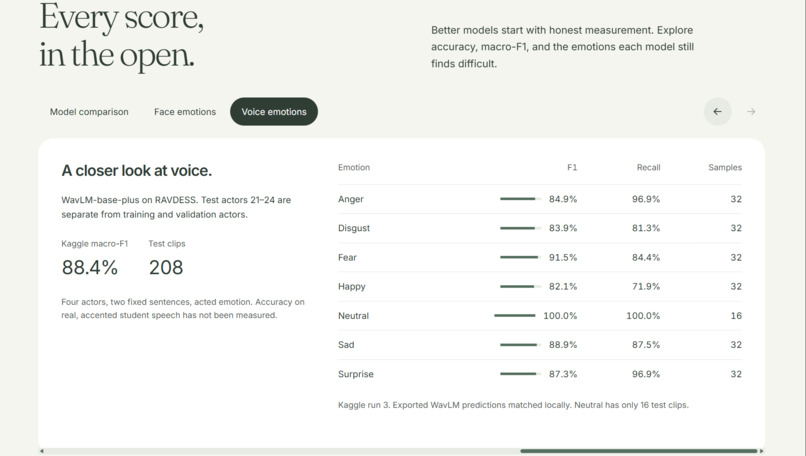Image resolution: width=806 pixels, height=456 pixels.
Task: Click Surprise's 96.9% recall value
Action: tap(646, 374)
